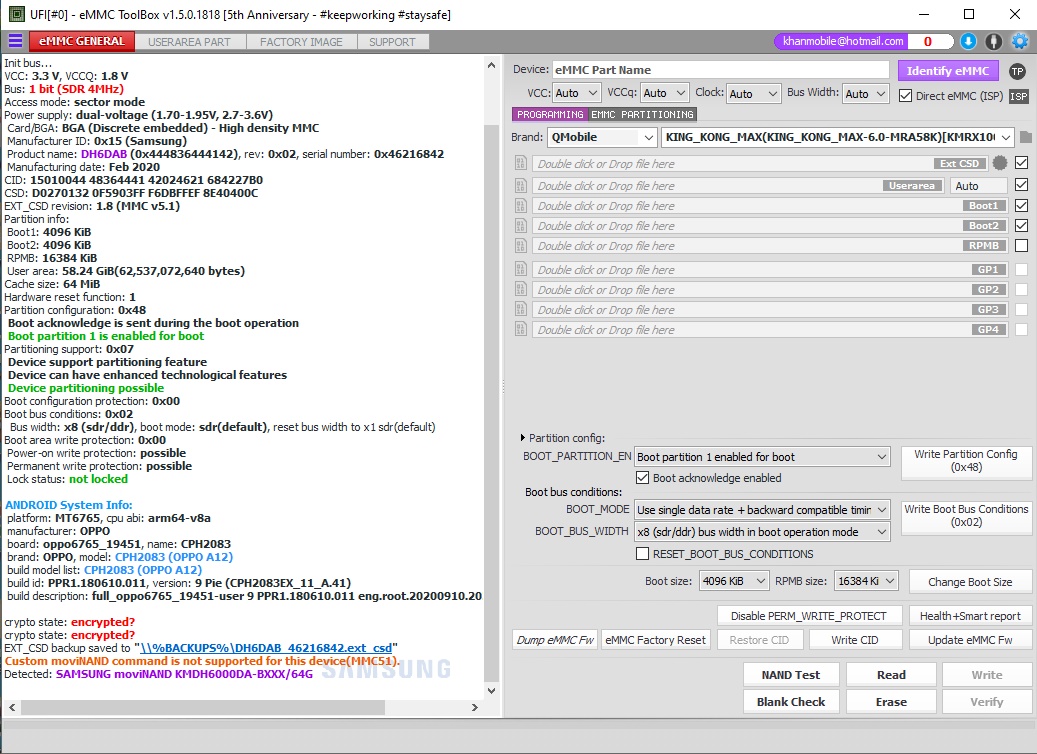Click the file icon beside Boot1 row
1037x754 pixels.
(520, 205)
